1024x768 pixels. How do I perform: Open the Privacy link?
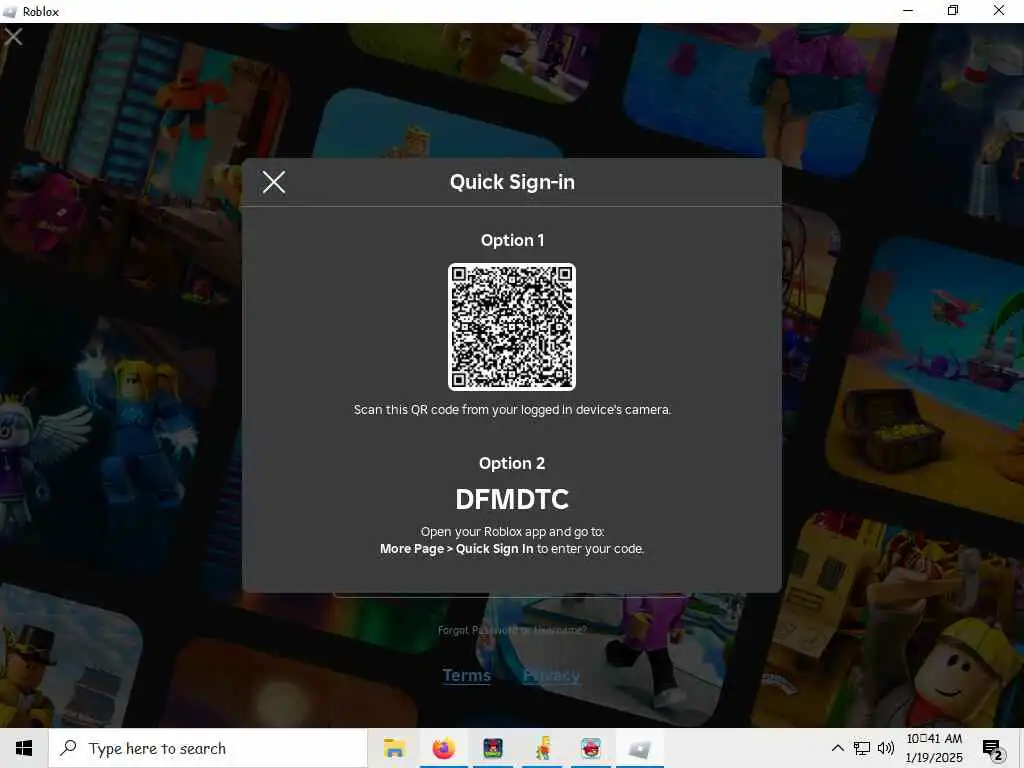551,675
